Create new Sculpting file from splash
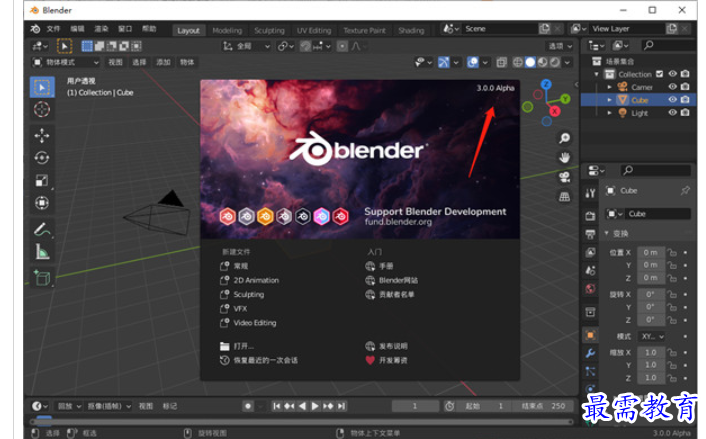Screen dimensions: 706x439 (x=242, y=294)
